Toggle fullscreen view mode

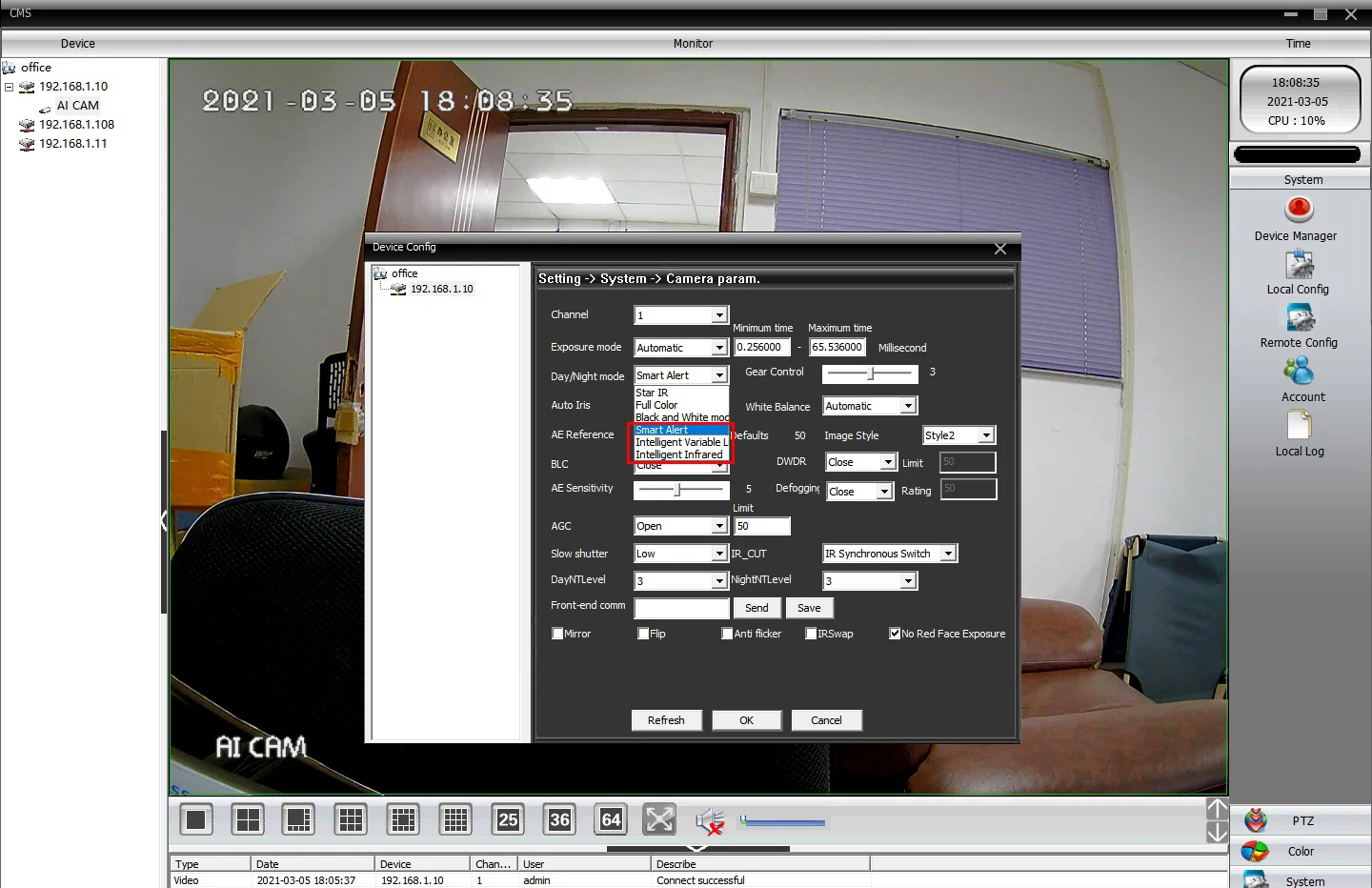coord(659,819)
